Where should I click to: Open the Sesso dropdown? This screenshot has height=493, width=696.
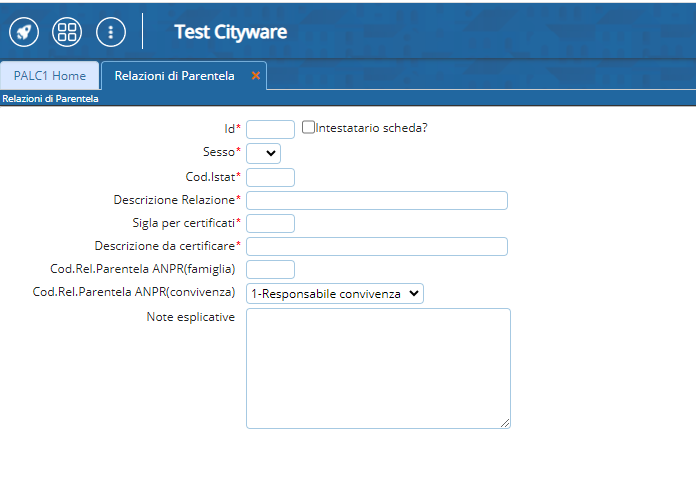[x=263, y=153]
